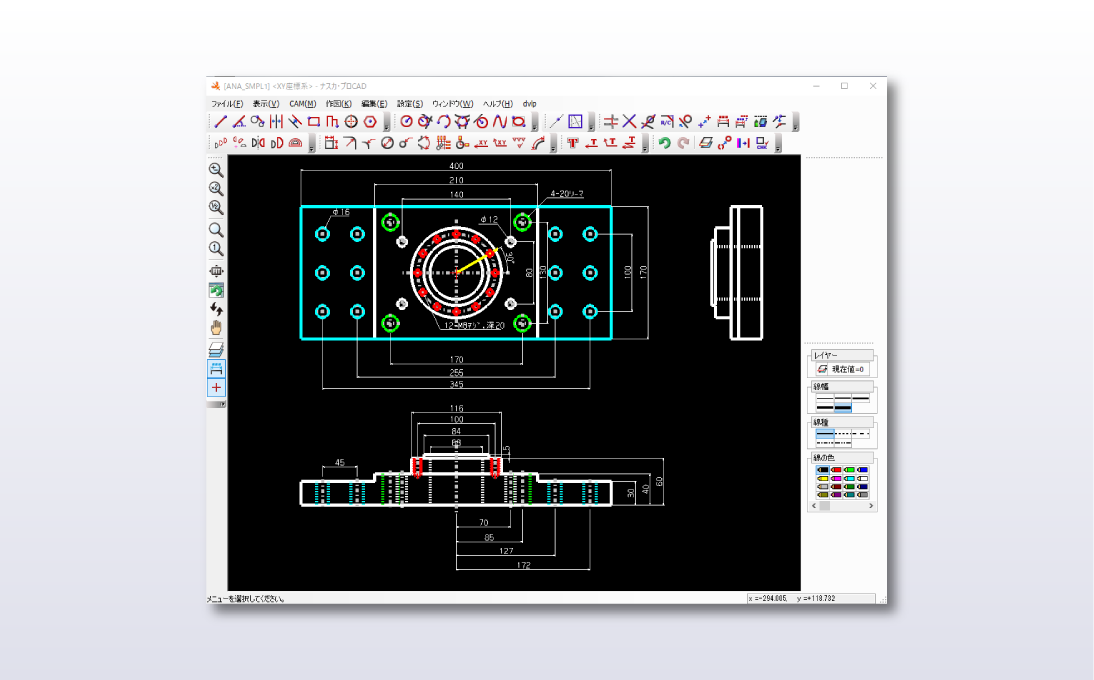Screen dimensions: 1094x680
Task: Click the layer 現在値=0 button
Action: tap(843, 369)
